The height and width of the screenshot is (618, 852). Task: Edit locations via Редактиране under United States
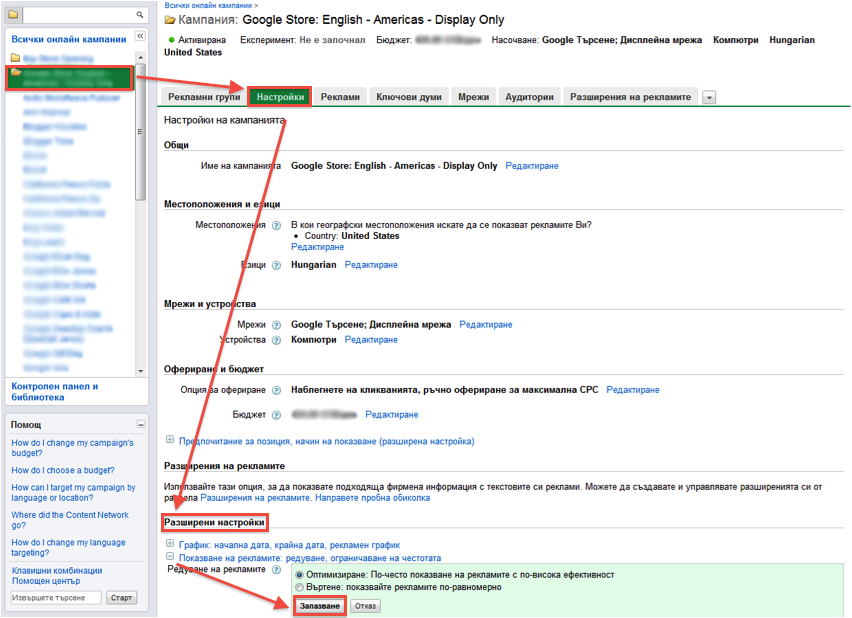[x=317, y=247]
